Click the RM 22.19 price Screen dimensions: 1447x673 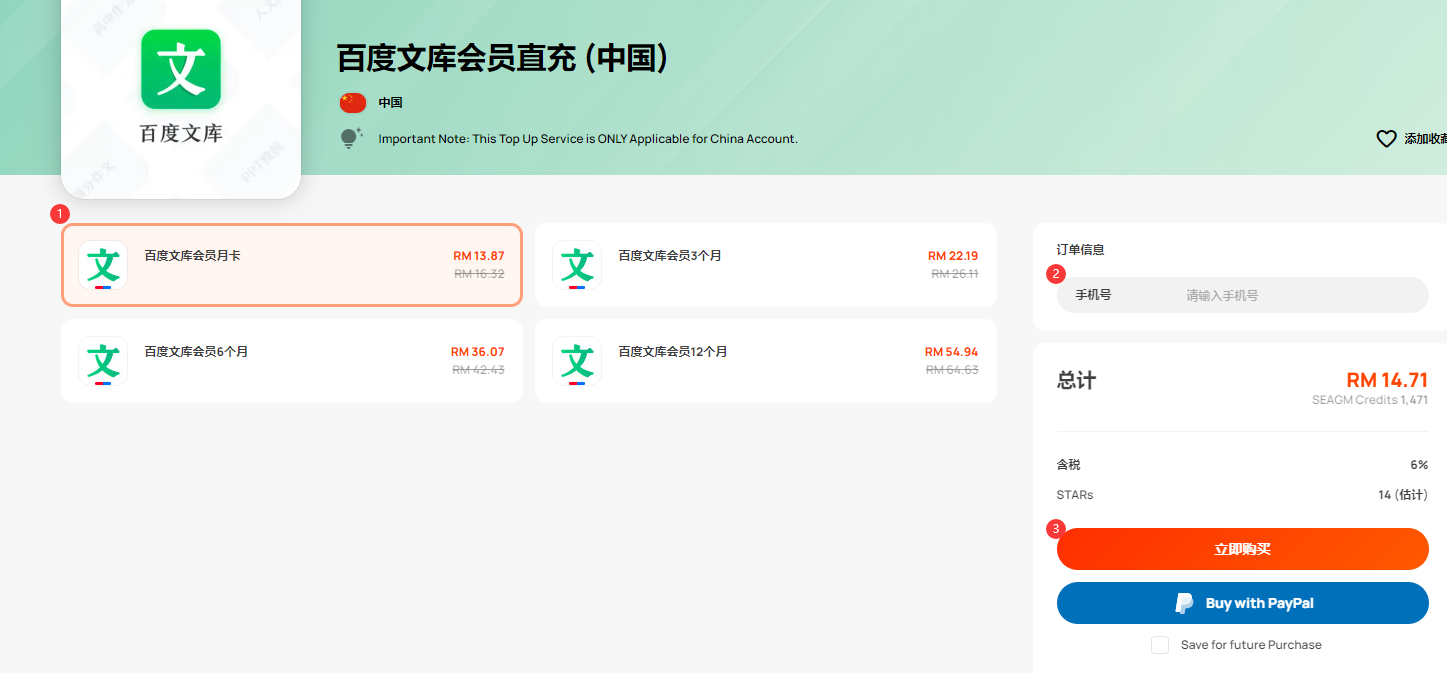point(953,256)
